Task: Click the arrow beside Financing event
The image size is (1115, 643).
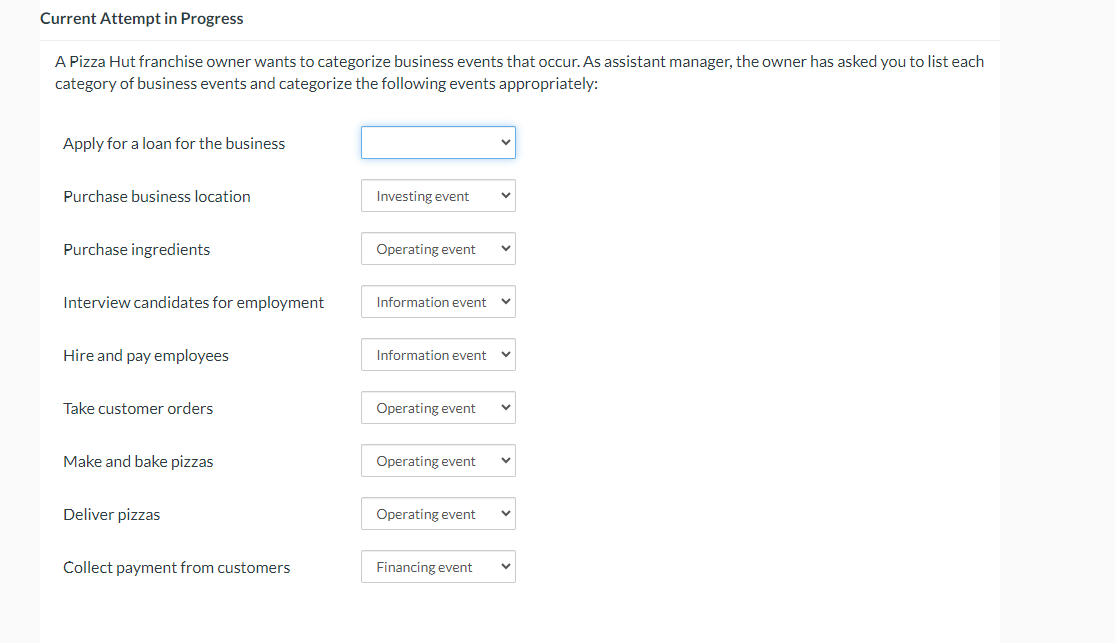Action: pyautogui.click(x=505, y=566)
